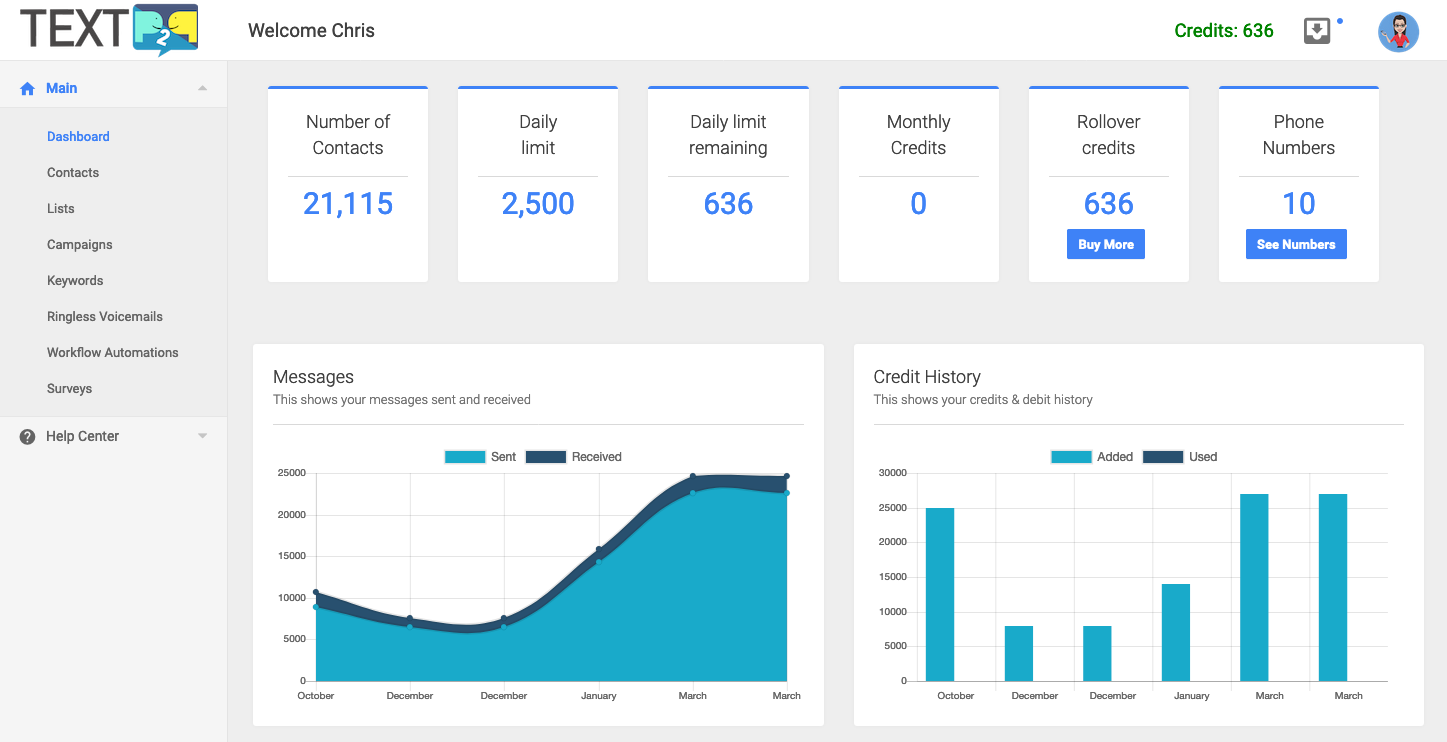Click the Credits: 636 indicator
The height and width of the screenshot is (742, 1447).
[x=1224, y=31]
